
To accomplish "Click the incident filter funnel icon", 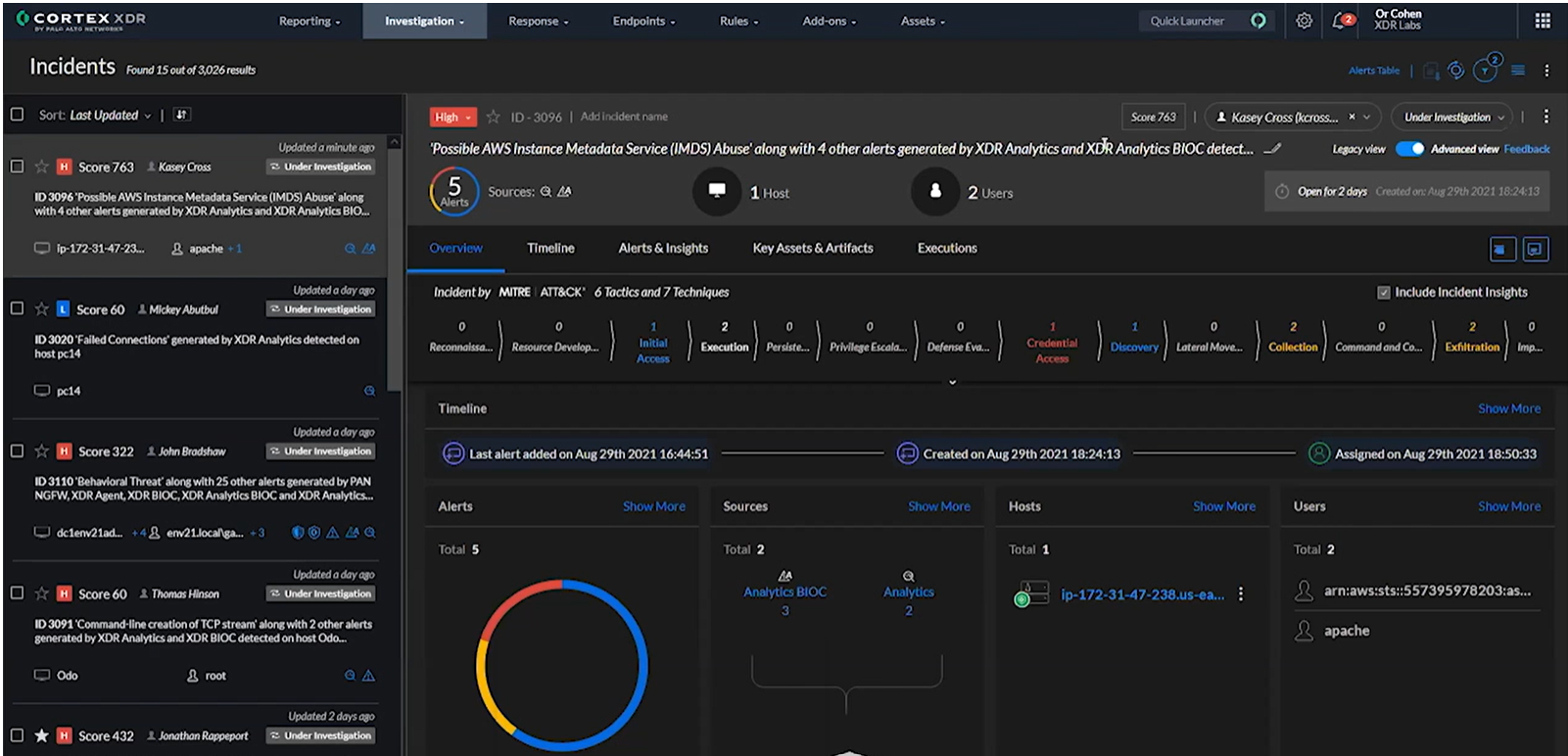I will click(x=1486, y=71).
